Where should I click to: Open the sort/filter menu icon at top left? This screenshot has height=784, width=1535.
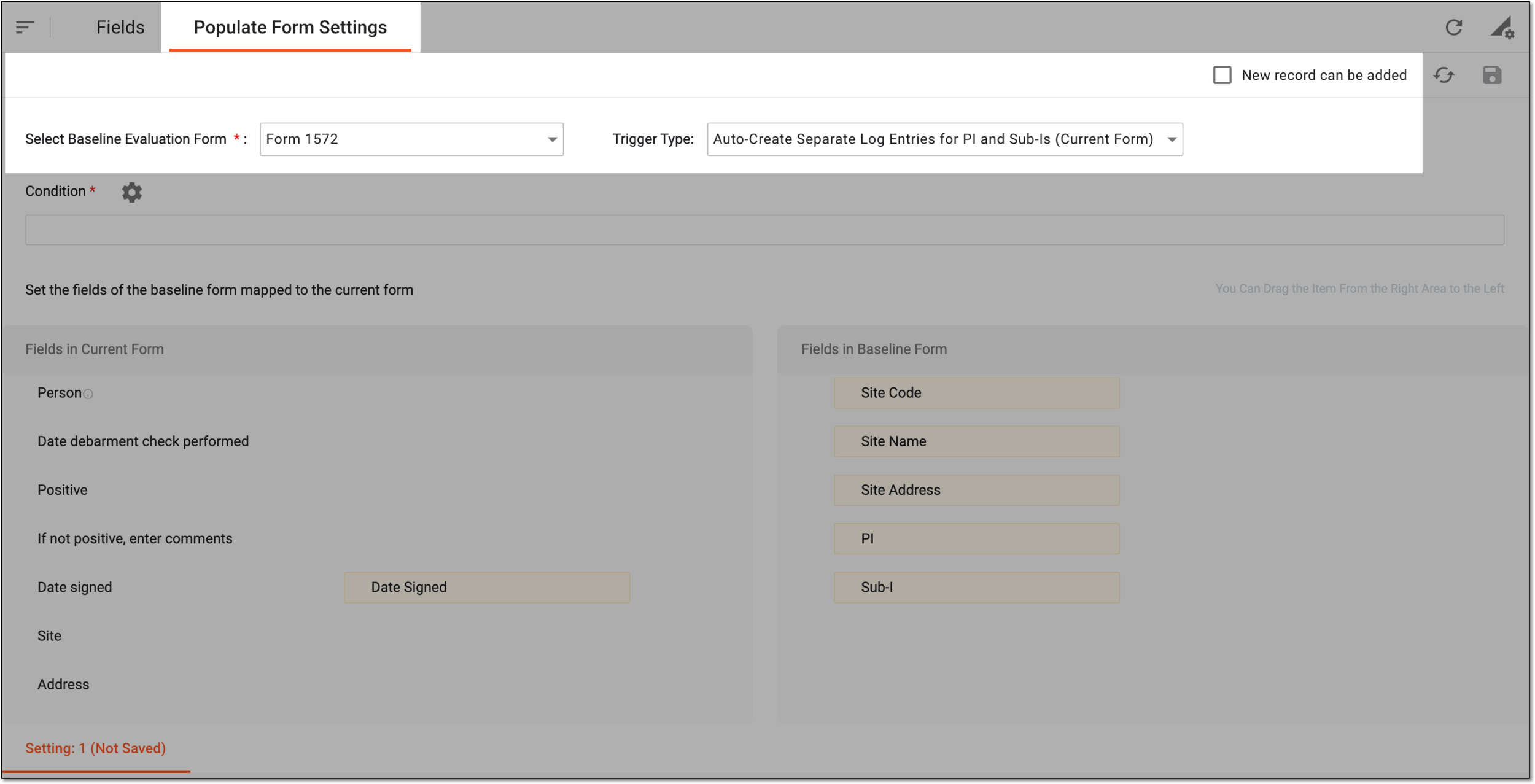(25, 27)
